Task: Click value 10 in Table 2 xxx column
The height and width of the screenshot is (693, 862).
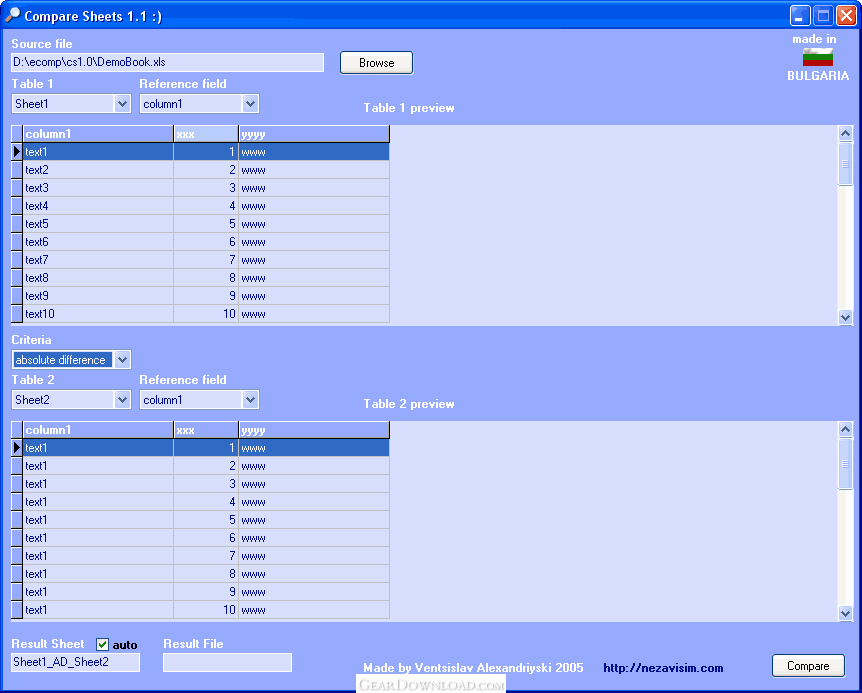Action: pos(206,610)
